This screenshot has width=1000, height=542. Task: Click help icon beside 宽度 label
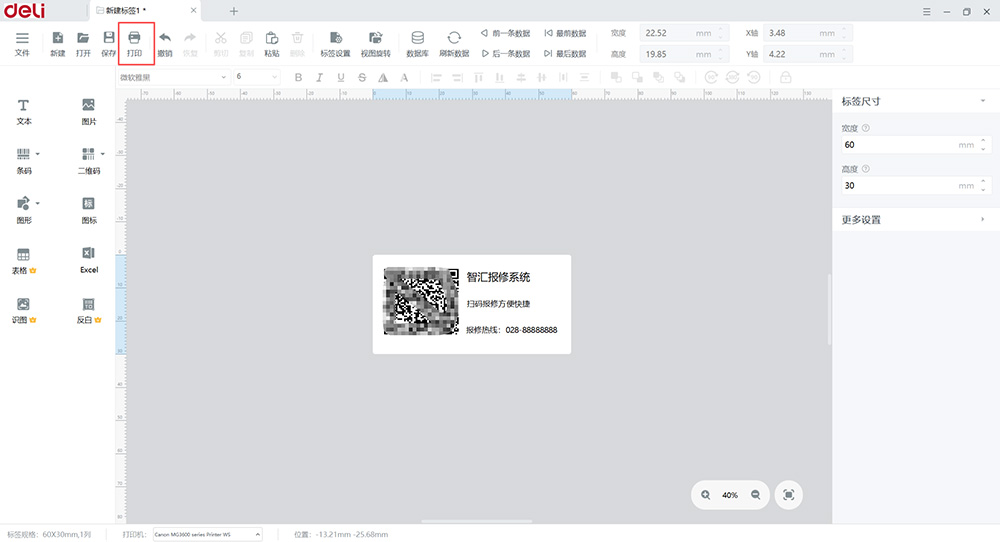pos(865,128)
